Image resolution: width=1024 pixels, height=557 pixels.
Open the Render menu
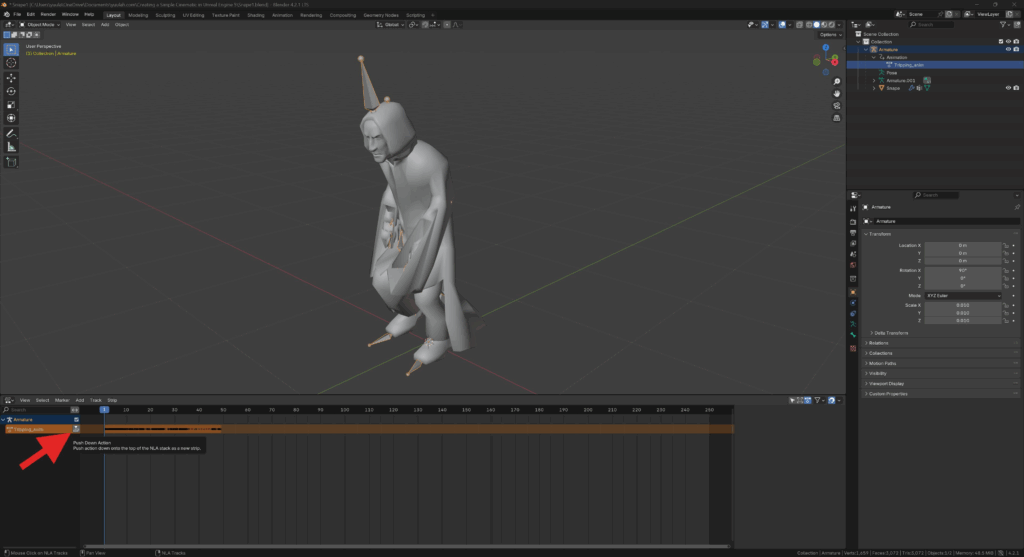[49, 15]
